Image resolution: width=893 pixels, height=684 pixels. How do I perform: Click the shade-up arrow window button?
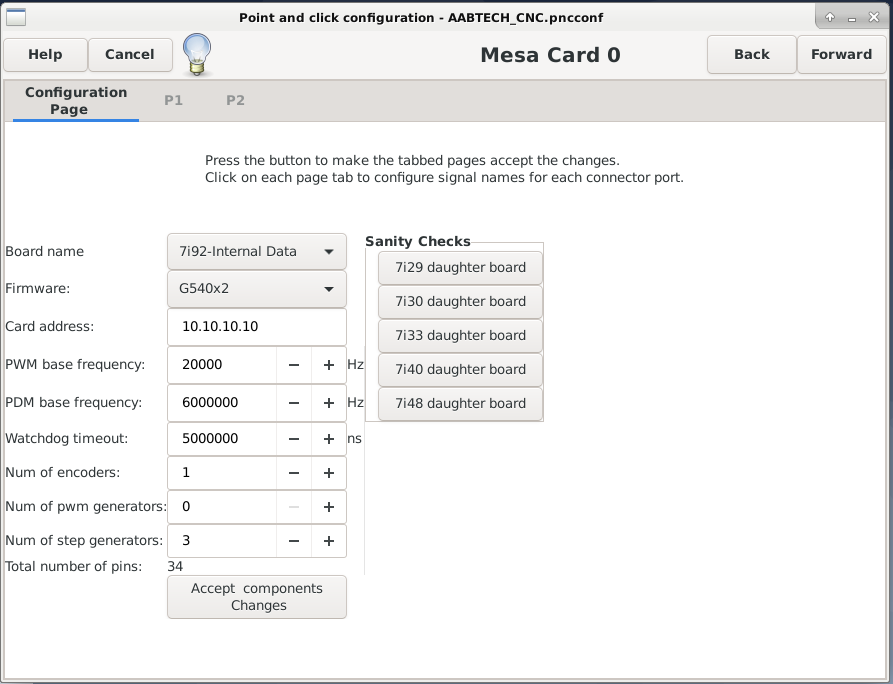830,18
